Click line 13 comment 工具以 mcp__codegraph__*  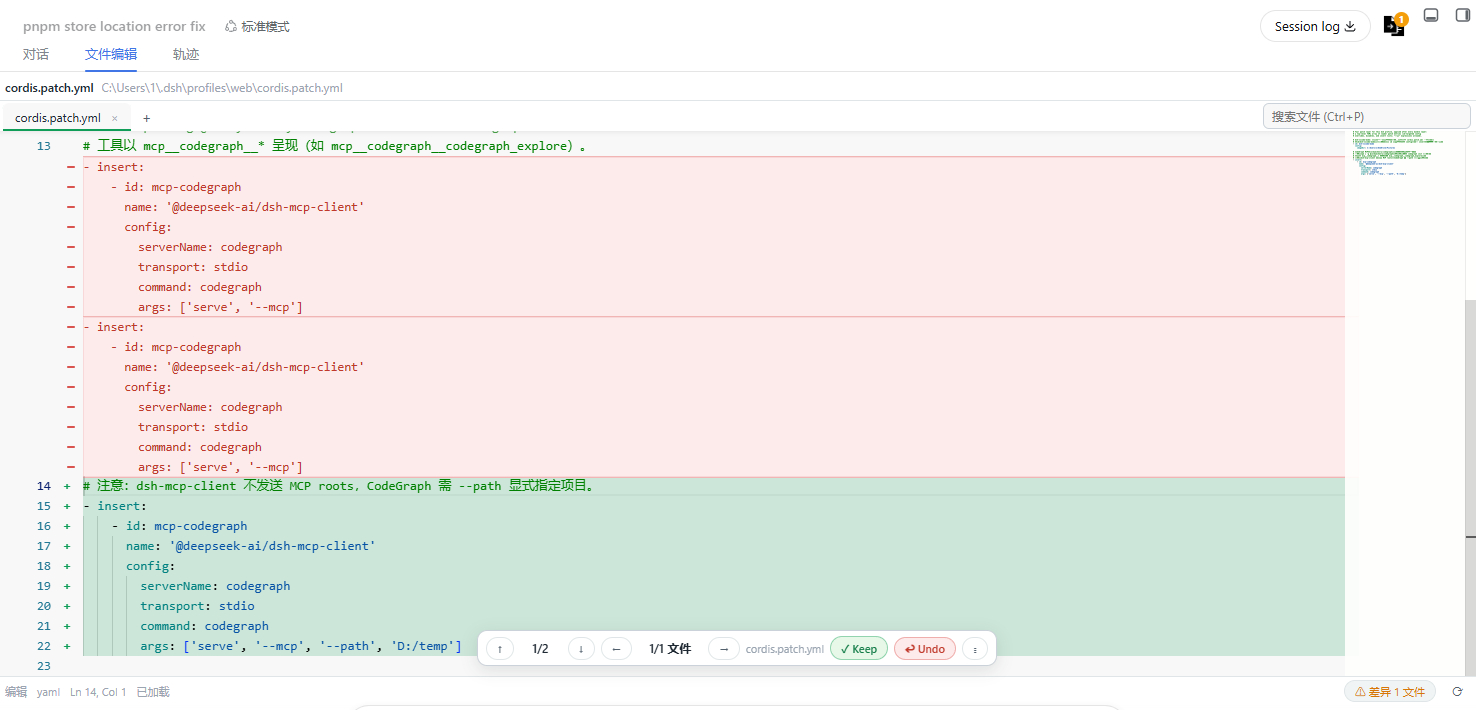(x=334, y=146)
